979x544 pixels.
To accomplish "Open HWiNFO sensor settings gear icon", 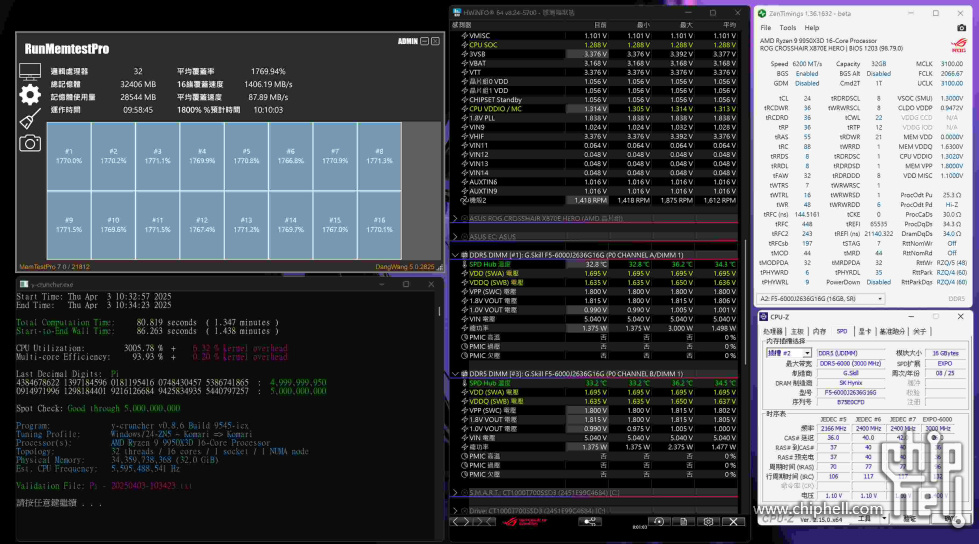I will [708, 522].
